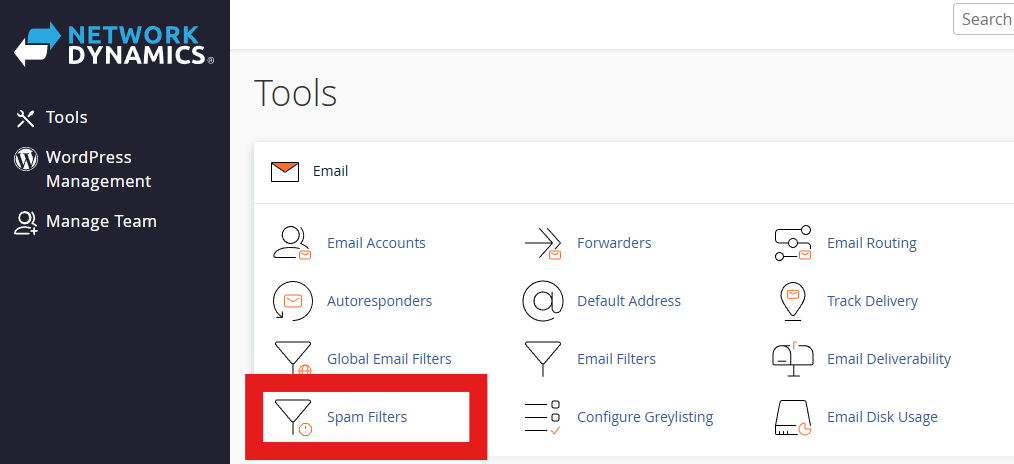The height and width of the screenshot is (464, 1014).
Task: Select Tools in the sidebar
Action: [66, 118]
